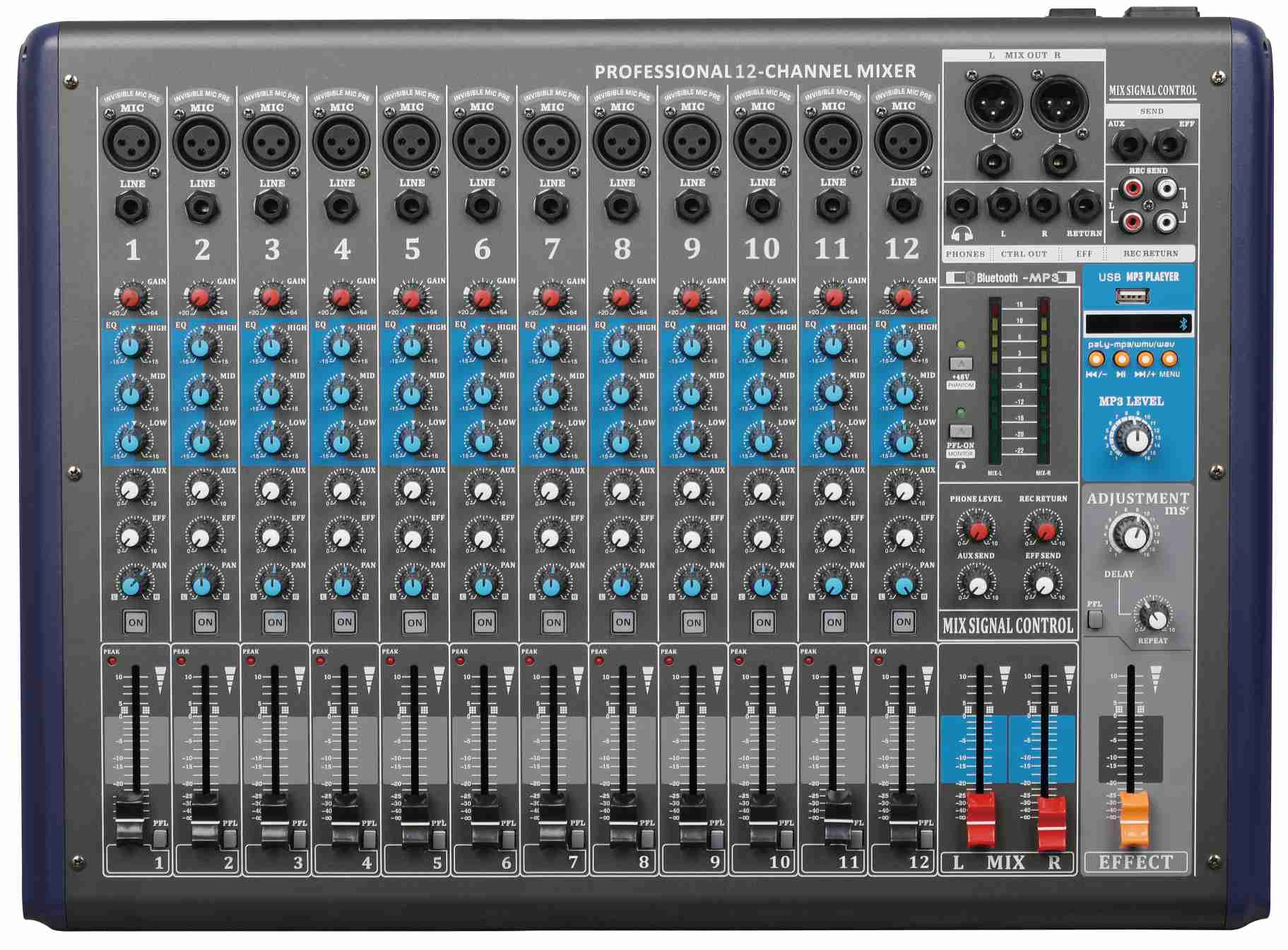The height and width of the screenshot is (950, 1288).
Task: Click the MIX SIGNAL CONTROL label above faders
Action: (1008, 626)
